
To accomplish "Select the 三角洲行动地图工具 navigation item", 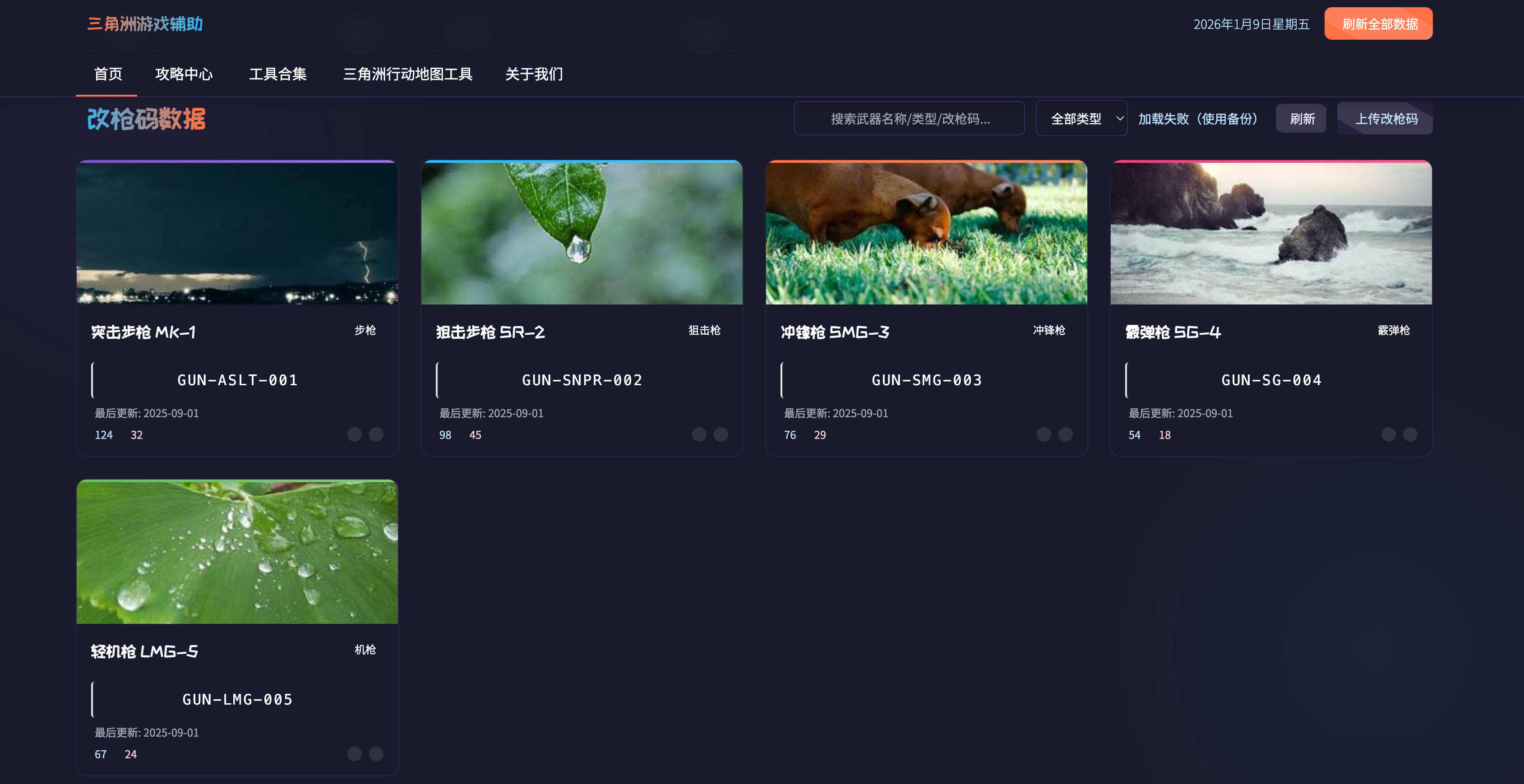I will click(x=409, y=74).
